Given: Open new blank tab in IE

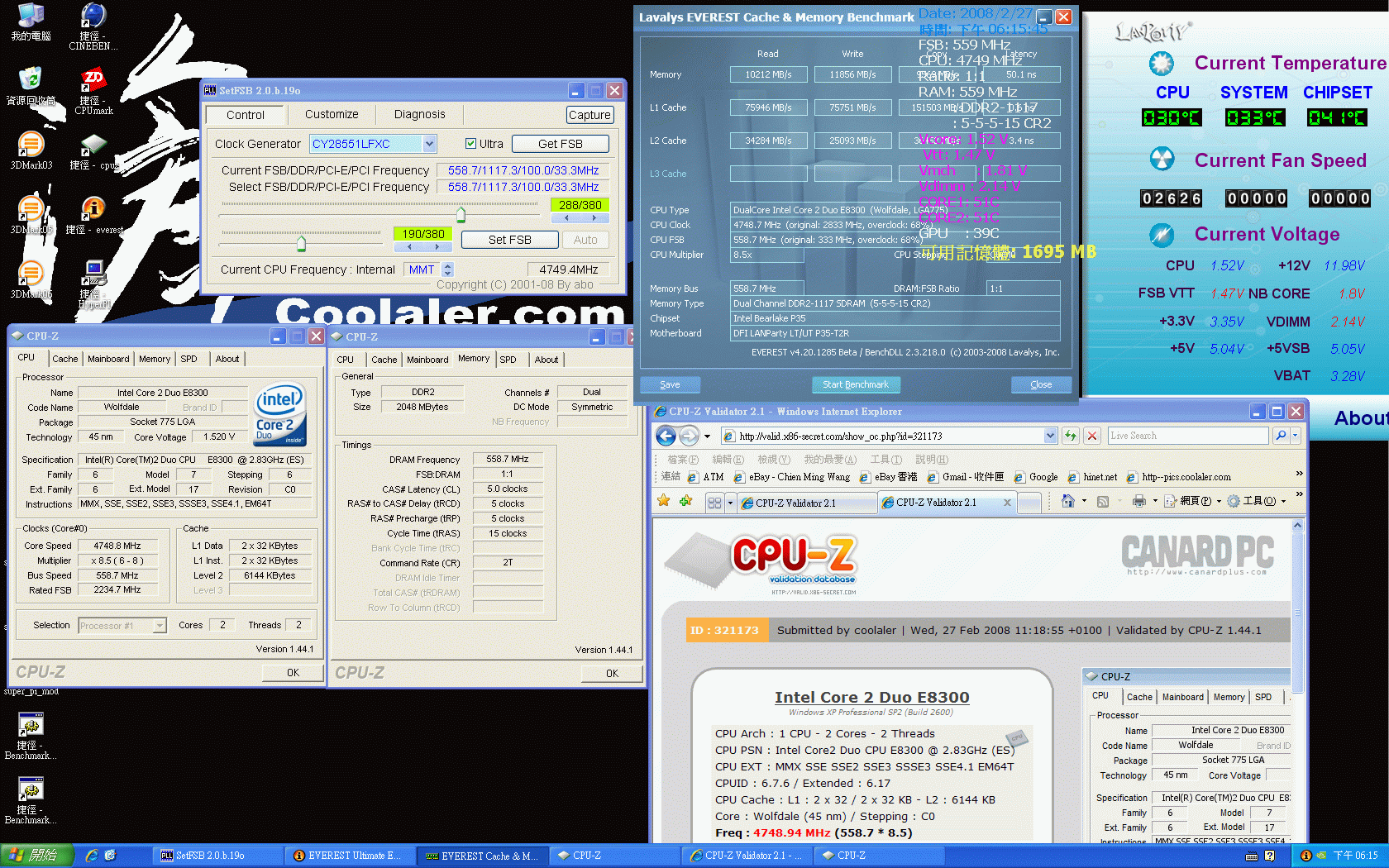Looking at the screenshot, I should point(1030,503).
